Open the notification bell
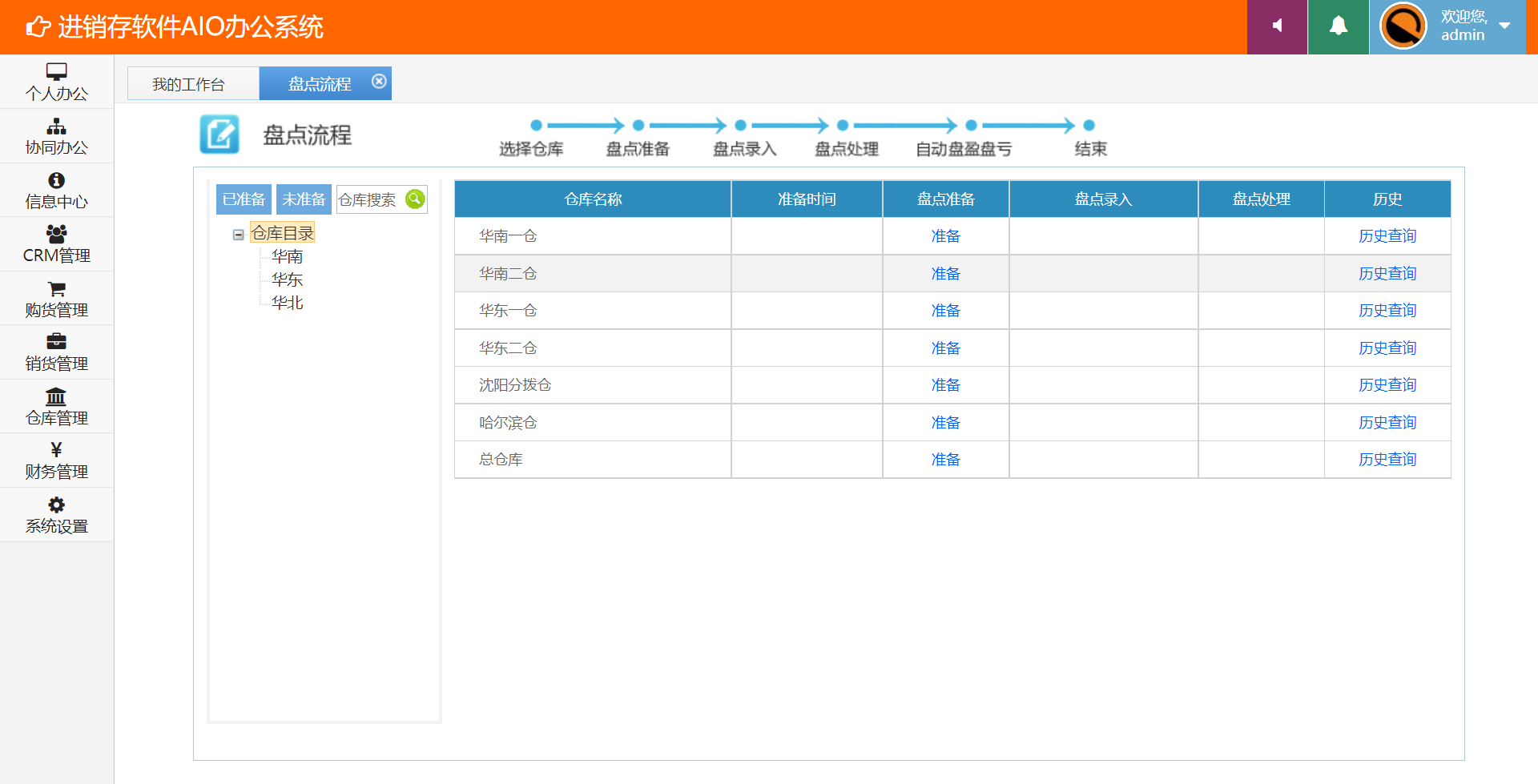Viewport: 1538px width, 784px height. tap(1338, 26)
